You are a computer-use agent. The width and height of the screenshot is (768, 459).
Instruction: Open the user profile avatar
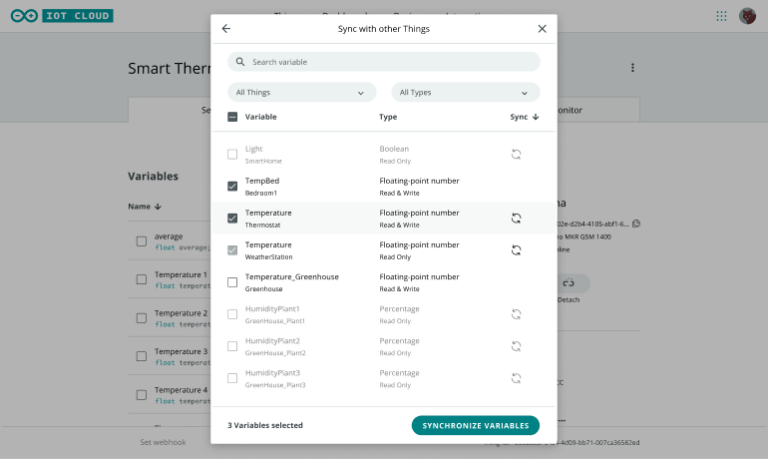click(747, 16)
